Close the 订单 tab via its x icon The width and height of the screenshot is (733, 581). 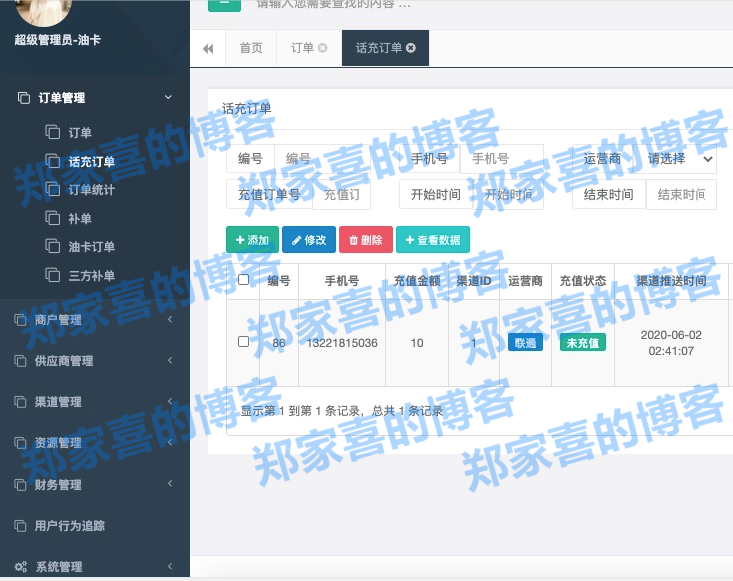(x=323, y=48)
